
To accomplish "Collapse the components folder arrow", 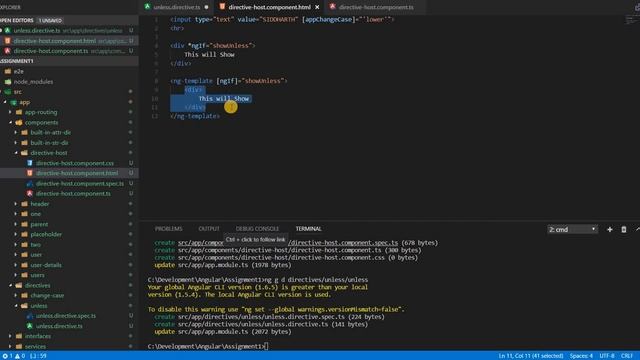I will [10, 122].
